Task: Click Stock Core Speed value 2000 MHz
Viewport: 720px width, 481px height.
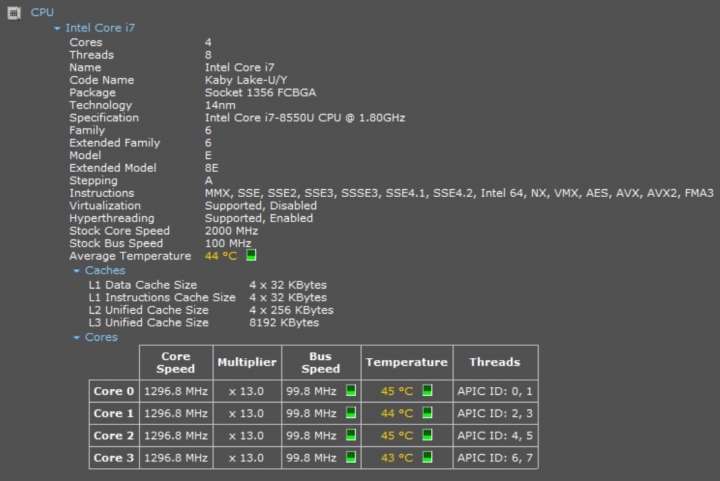Action: (231, 231)
